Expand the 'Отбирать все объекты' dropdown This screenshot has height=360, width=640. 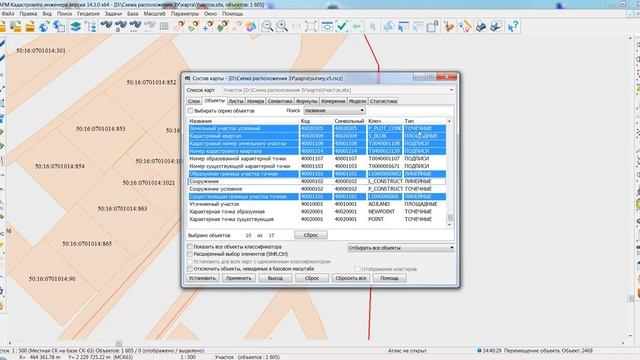click(x=401, y=248)
